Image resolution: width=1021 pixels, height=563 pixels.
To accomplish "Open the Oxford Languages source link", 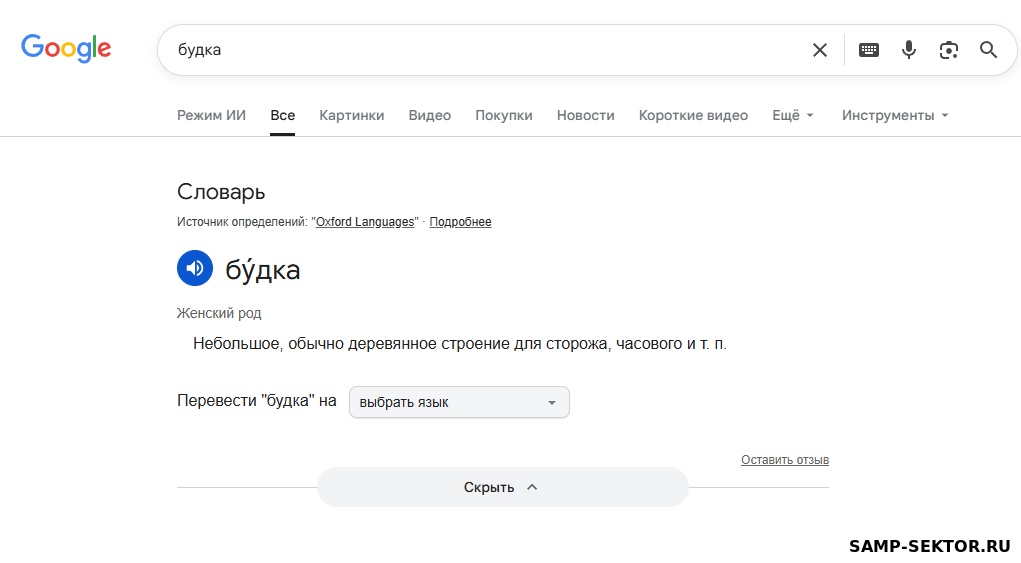I will tap(365, 222).
